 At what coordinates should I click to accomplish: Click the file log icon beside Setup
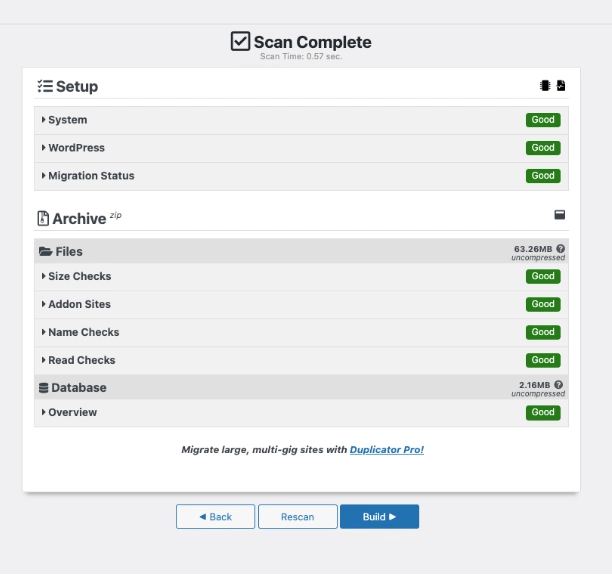pyautogui.click(x=561, y=86)
